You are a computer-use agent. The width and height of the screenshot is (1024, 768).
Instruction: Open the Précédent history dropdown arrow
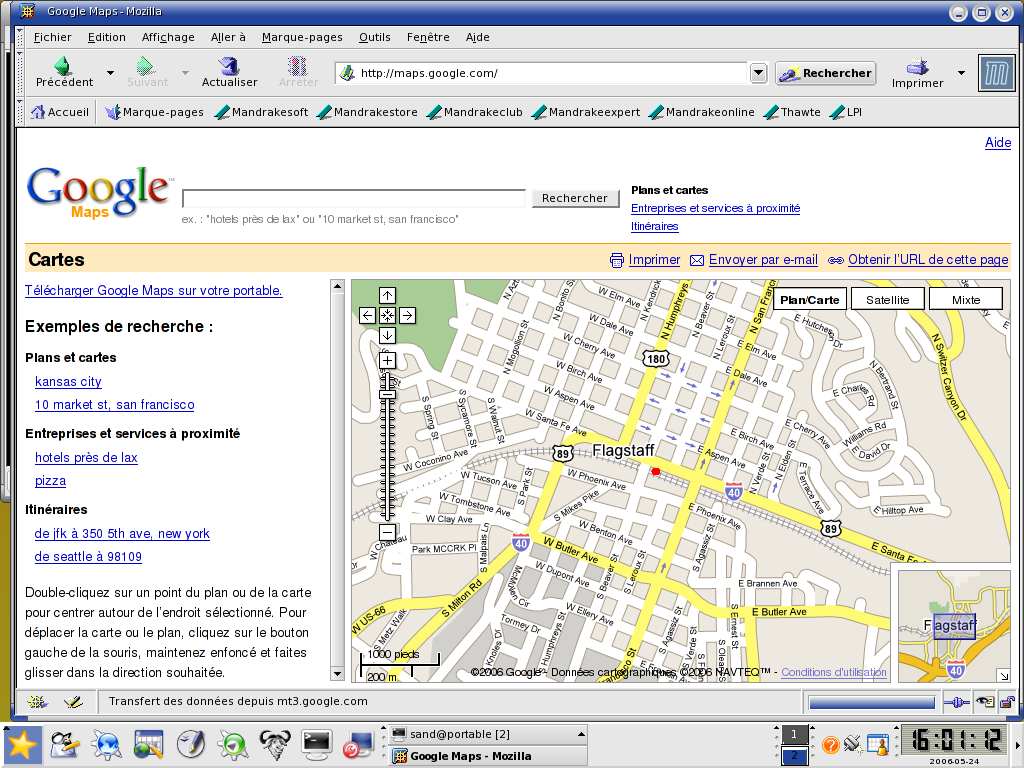pyautogui.click(x=105, y=73)
